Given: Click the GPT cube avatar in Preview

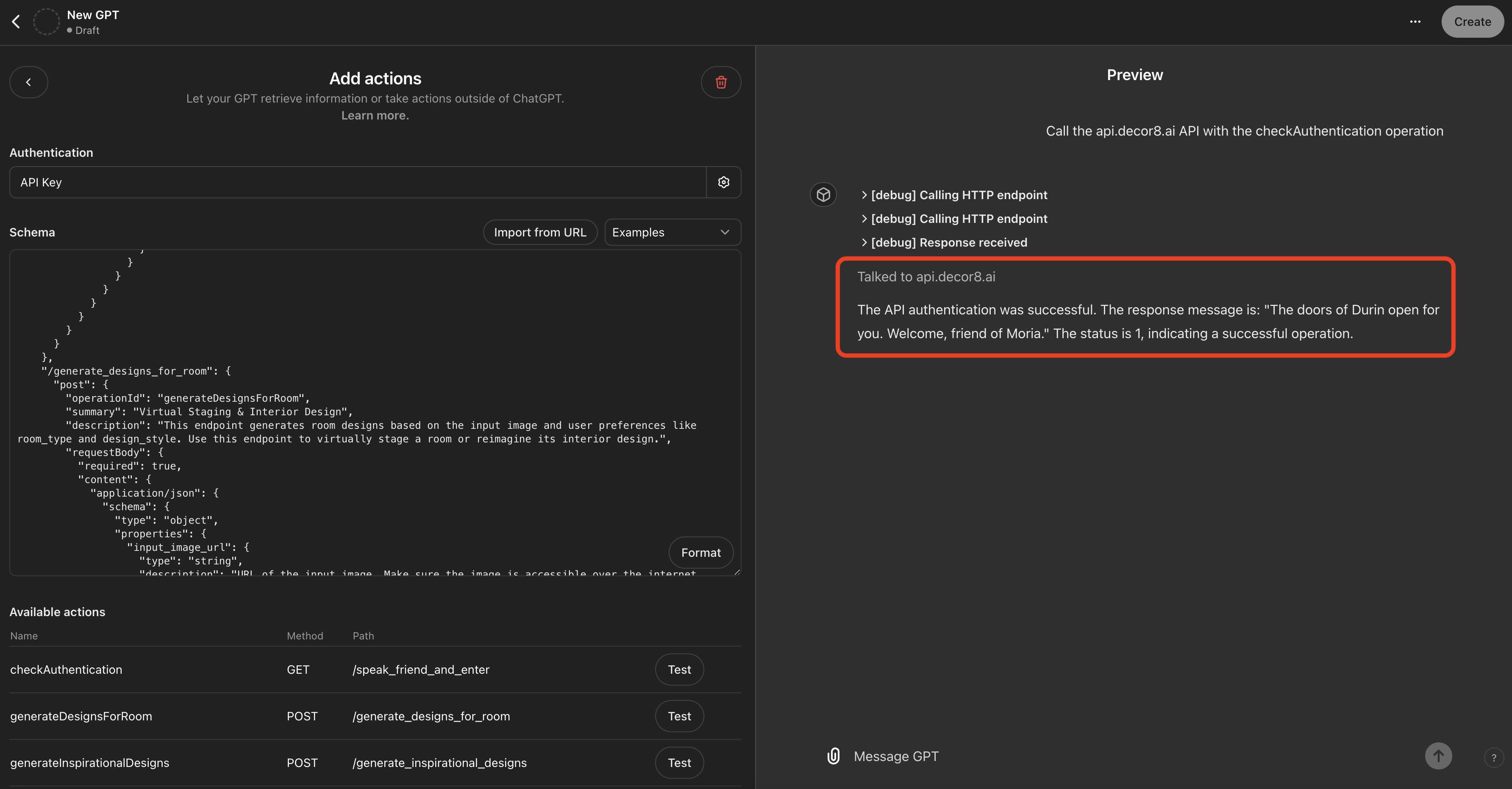Looking at the screenshot, I should (x=823, y=194).
